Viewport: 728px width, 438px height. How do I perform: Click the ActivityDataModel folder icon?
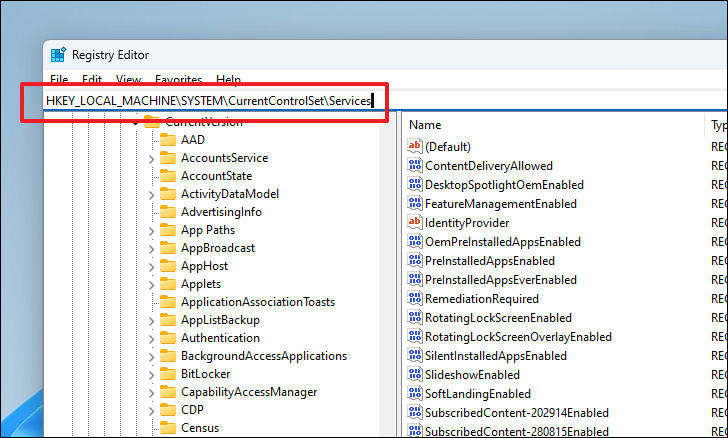pyautogui.click(x=168, y=194)
